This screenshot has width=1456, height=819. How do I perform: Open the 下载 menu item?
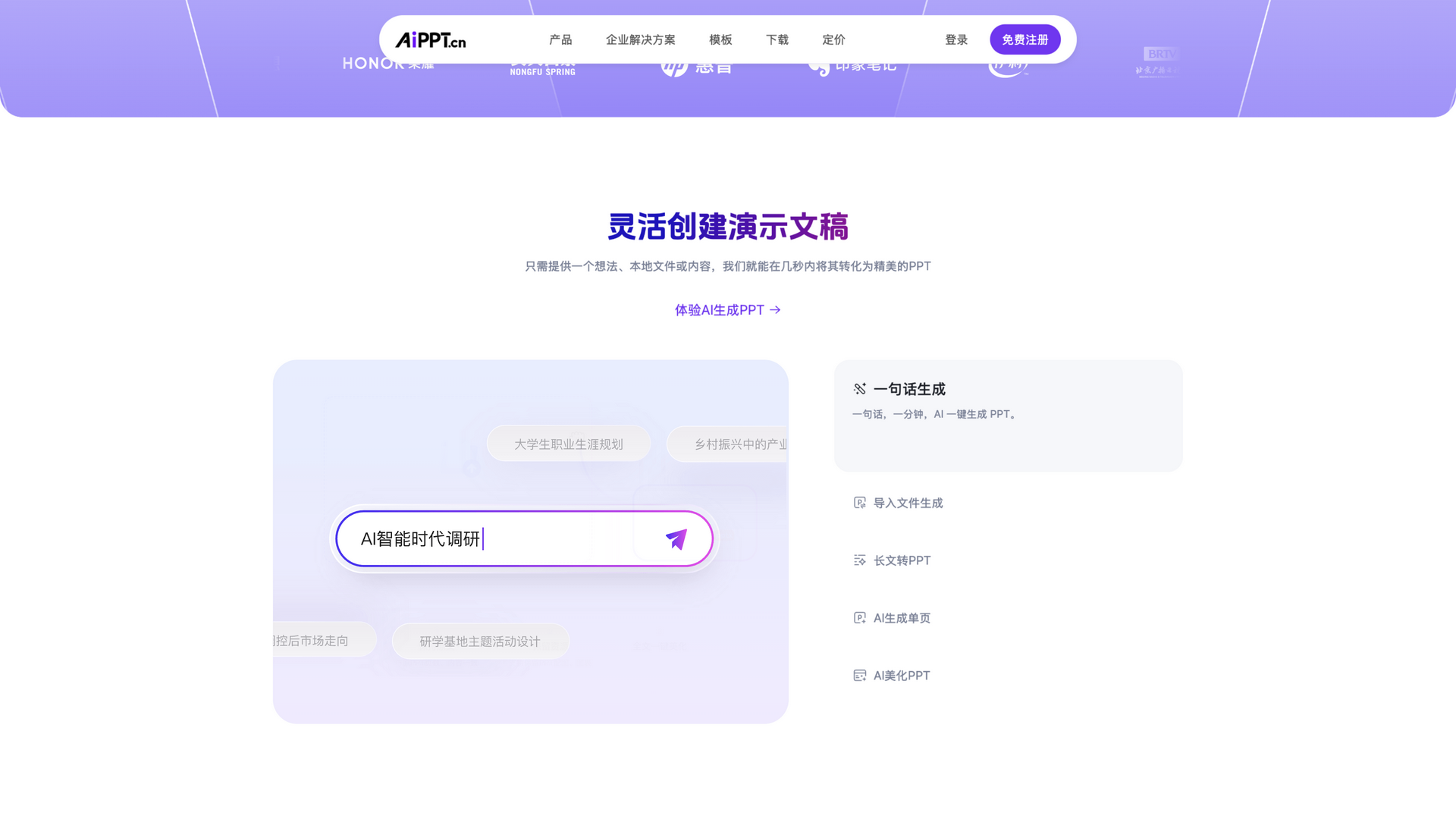tap(777, 39)
